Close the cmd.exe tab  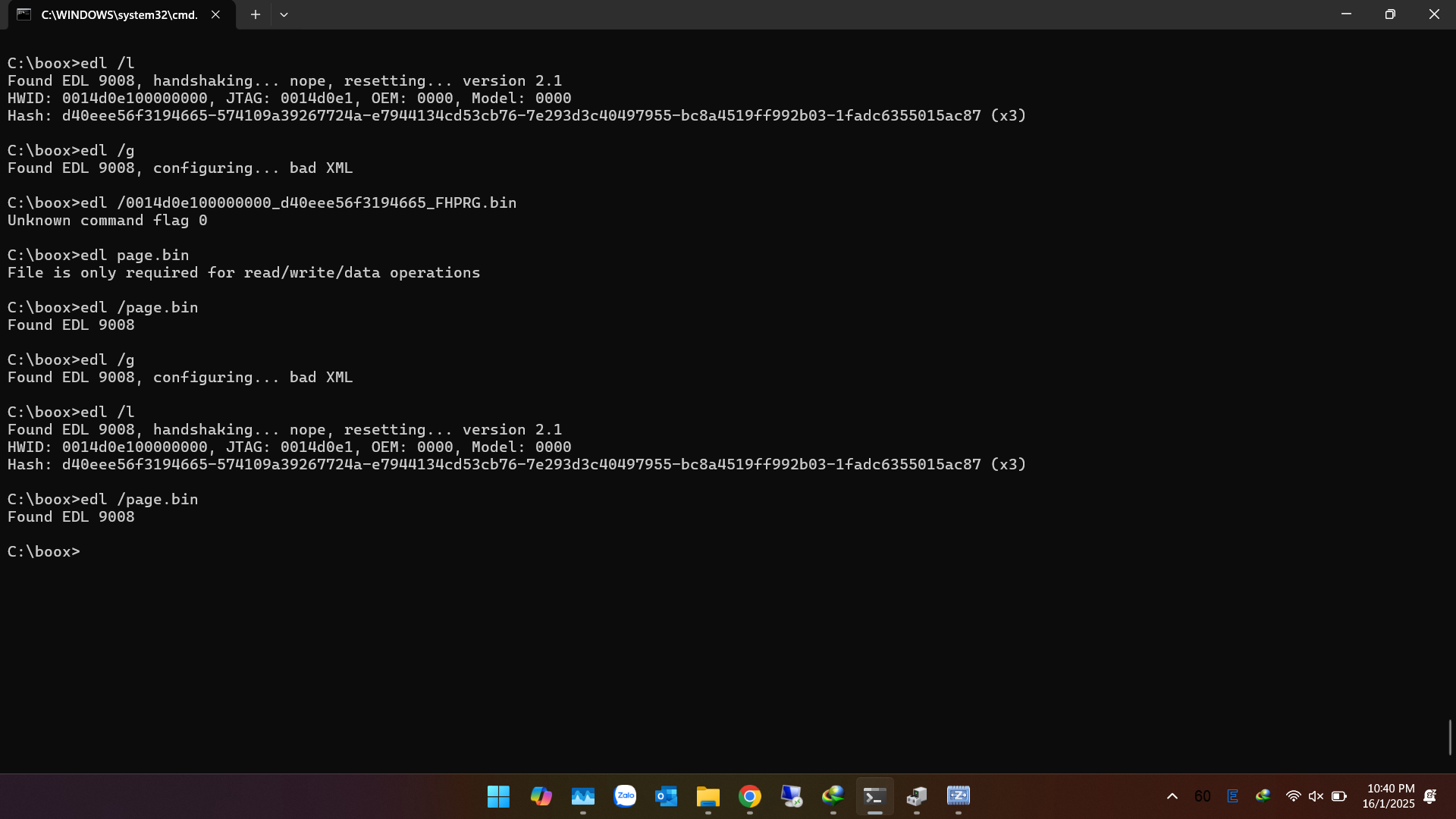(215, 14)
